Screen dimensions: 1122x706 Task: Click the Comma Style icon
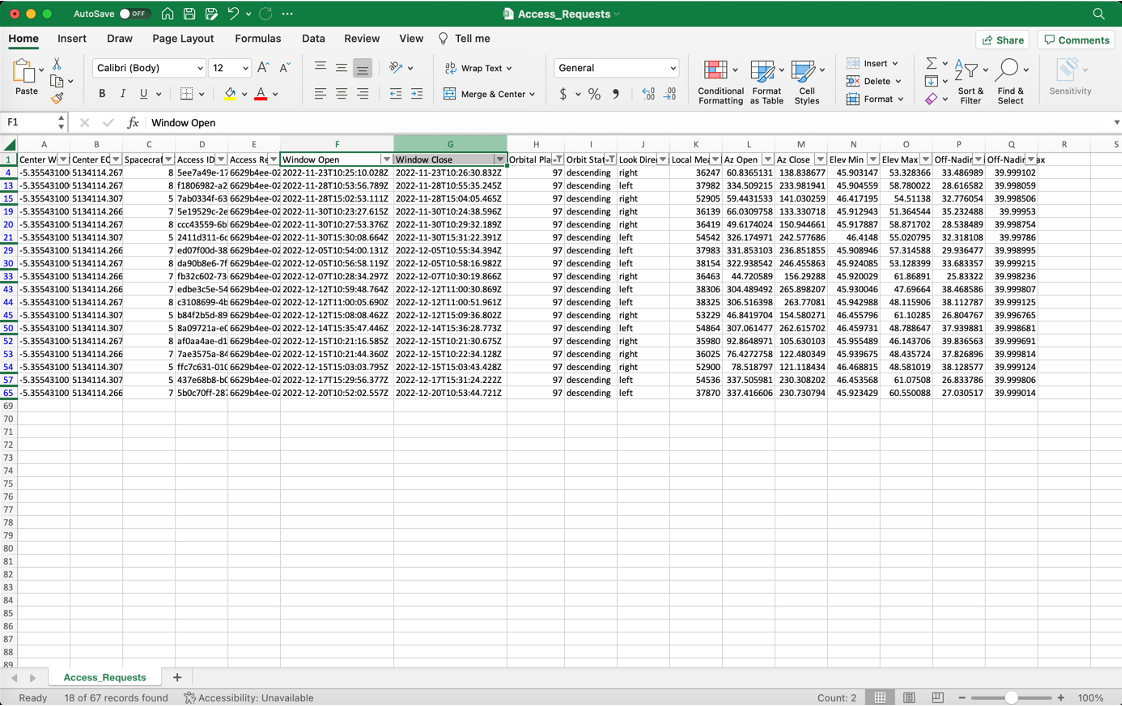[615, 94]
